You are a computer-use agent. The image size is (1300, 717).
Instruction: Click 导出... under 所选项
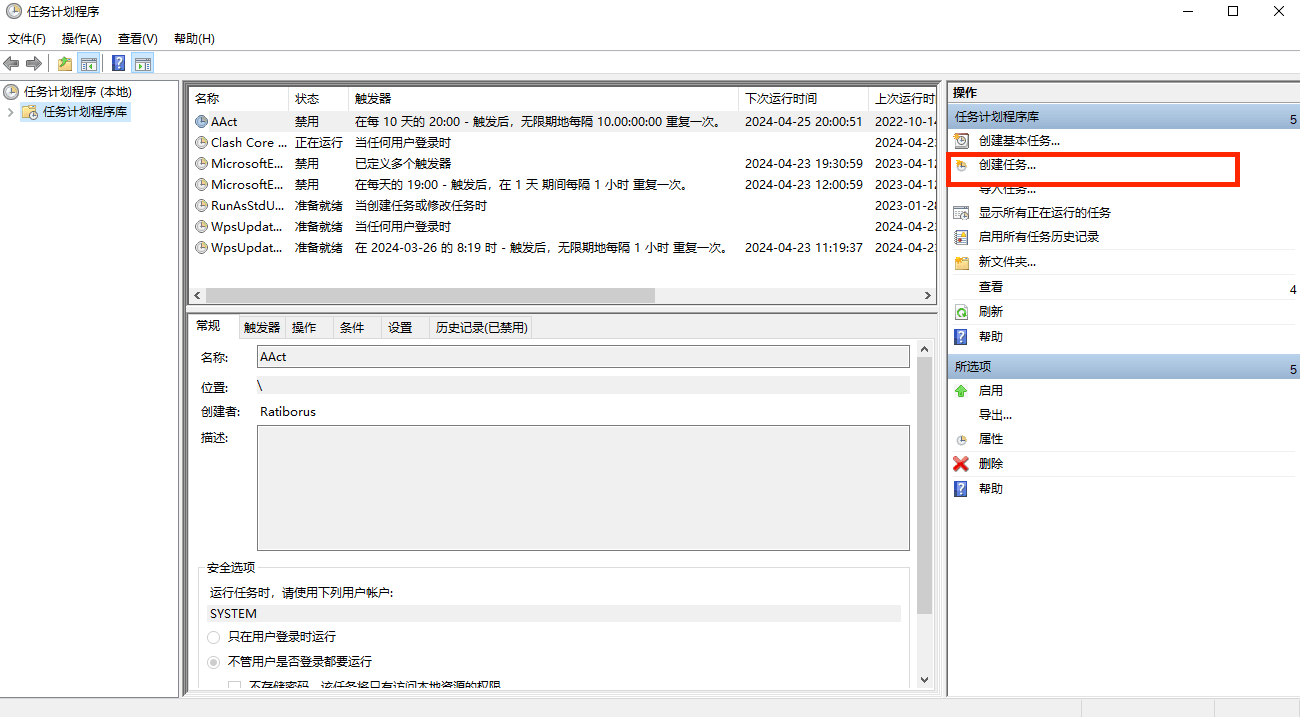pos(995,415)
